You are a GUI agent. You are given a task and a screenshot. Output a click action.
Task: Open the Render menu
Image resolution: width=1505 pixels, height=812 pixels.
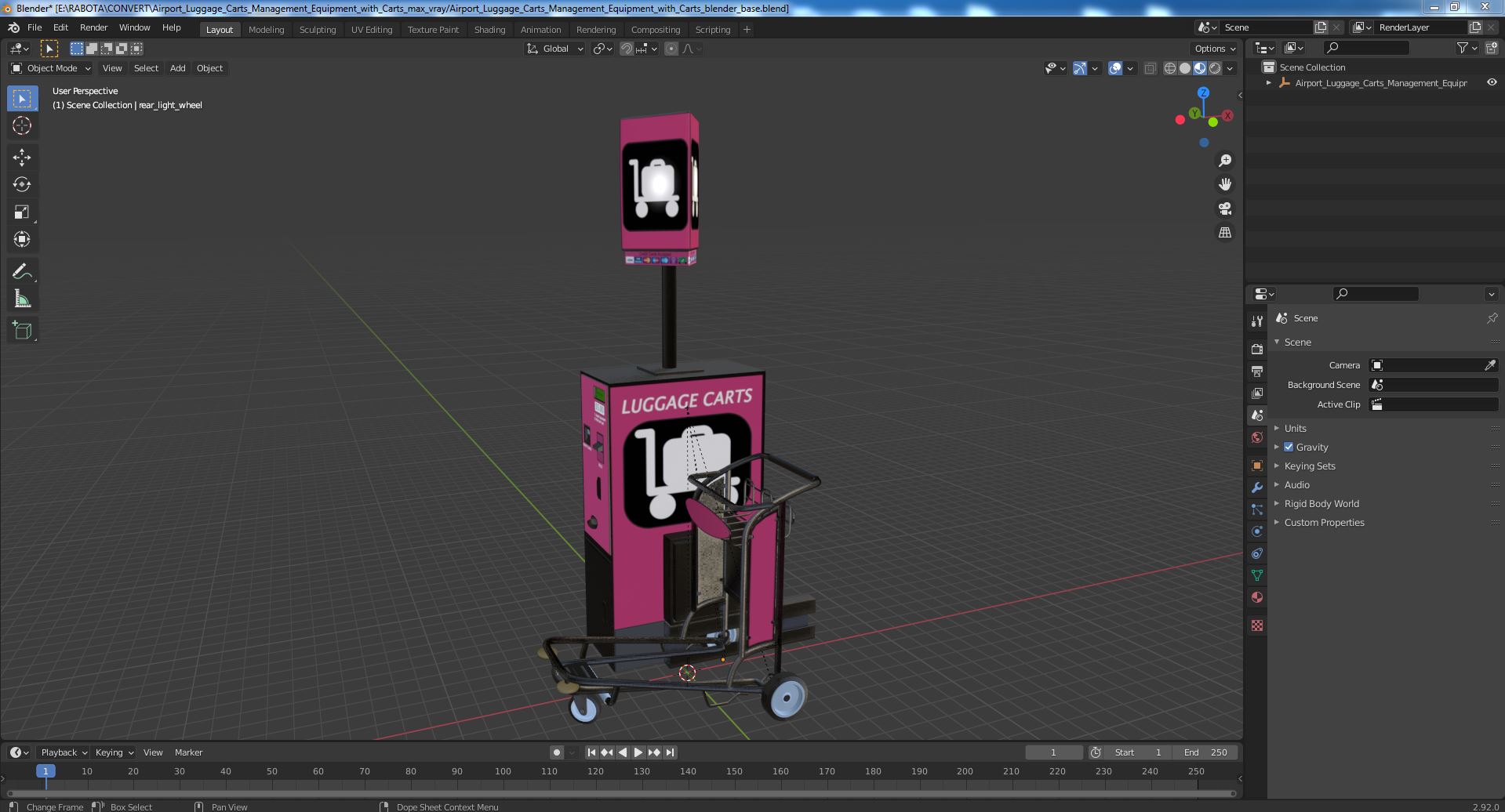(x=93, y=27)
